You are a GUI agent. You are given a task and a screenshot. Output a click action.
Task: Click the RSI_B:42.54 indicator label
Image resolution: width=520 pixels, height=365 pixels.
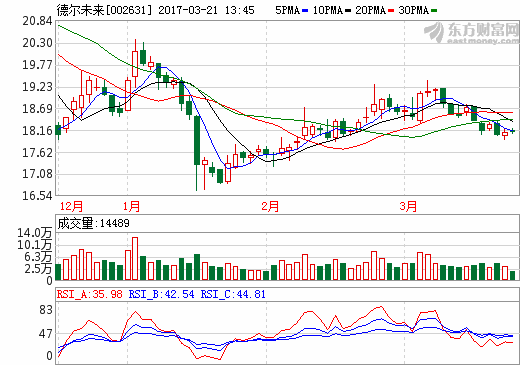click(x=161, y=294)
